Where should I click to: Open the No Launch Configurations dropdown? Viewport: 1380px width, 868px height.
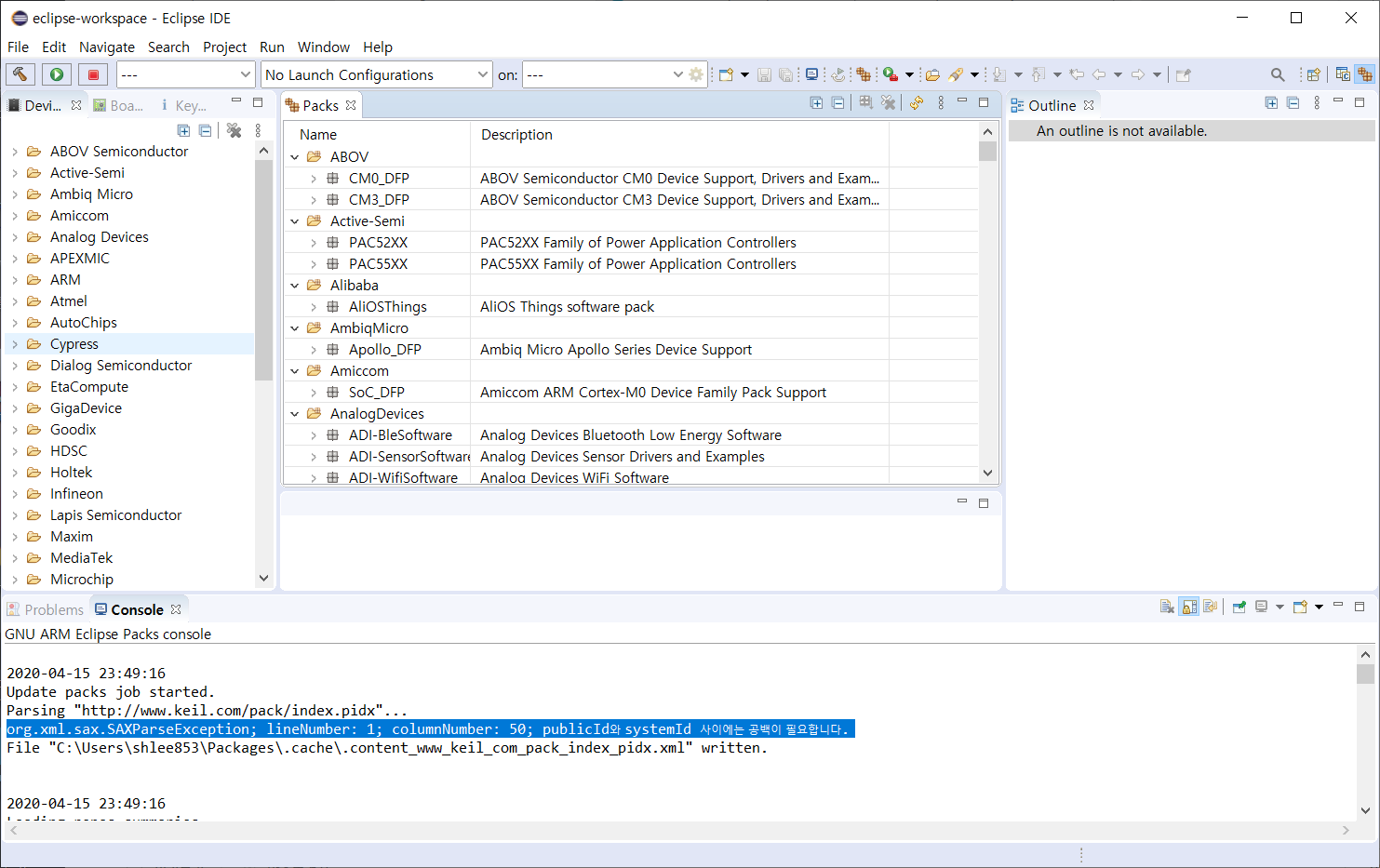pos(376,74)
